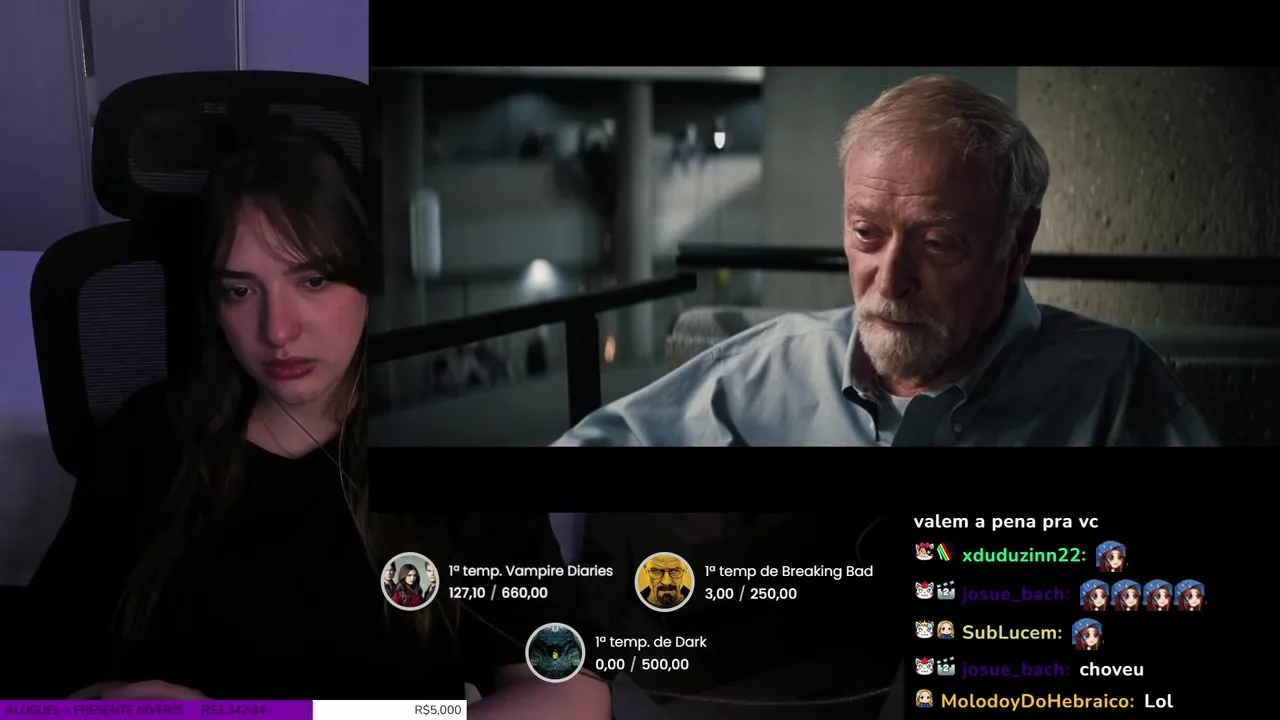Open SubLucem's username in chat
1280x720 pixels.
(1012, 633)
